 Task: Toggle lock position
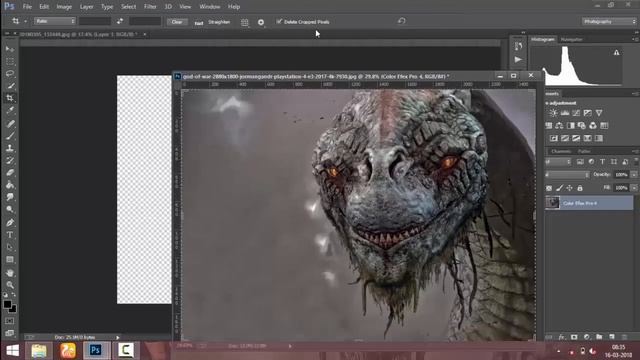click(569, 188)
